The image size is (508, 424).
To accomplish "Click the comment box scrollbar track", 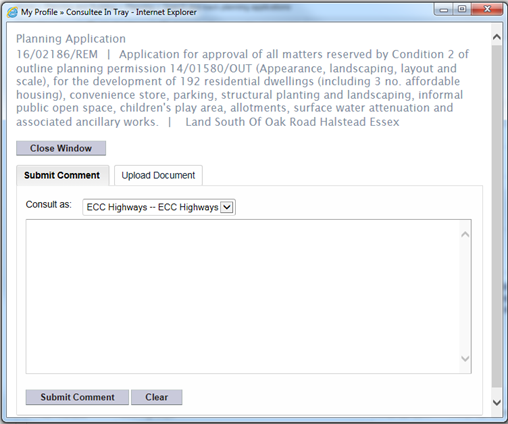I will click(x=465, y=296).
